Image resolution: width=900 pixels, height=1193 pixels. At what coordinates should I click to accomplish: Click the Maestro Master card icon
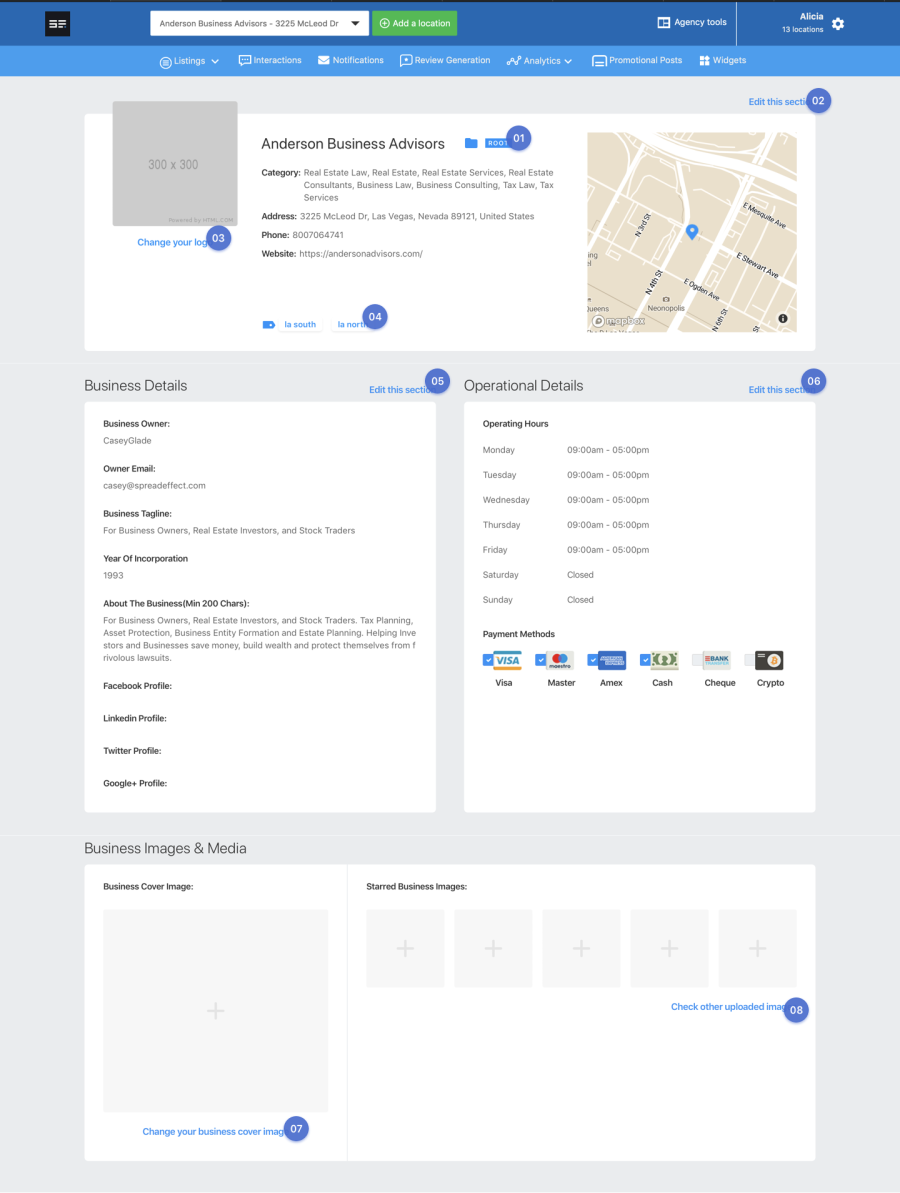(560, 660)
